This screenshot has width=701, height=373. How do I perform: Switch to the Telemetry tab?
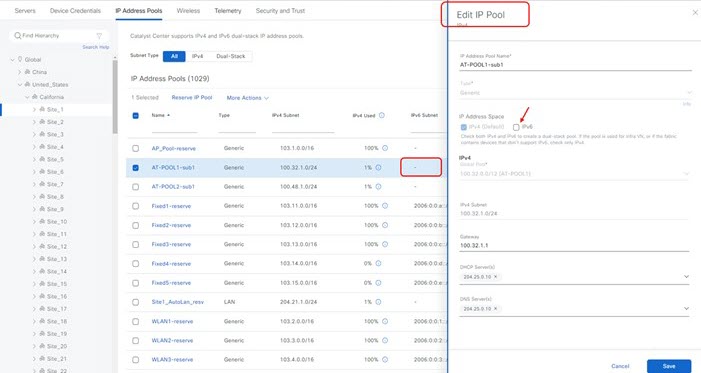(228, 11)
